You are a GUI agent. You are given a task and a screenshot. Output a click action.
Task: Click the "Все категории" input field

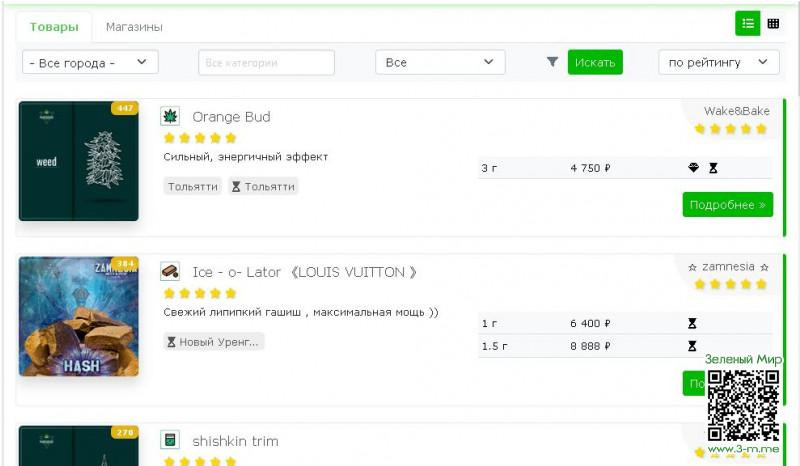click(x=266, y=62)
